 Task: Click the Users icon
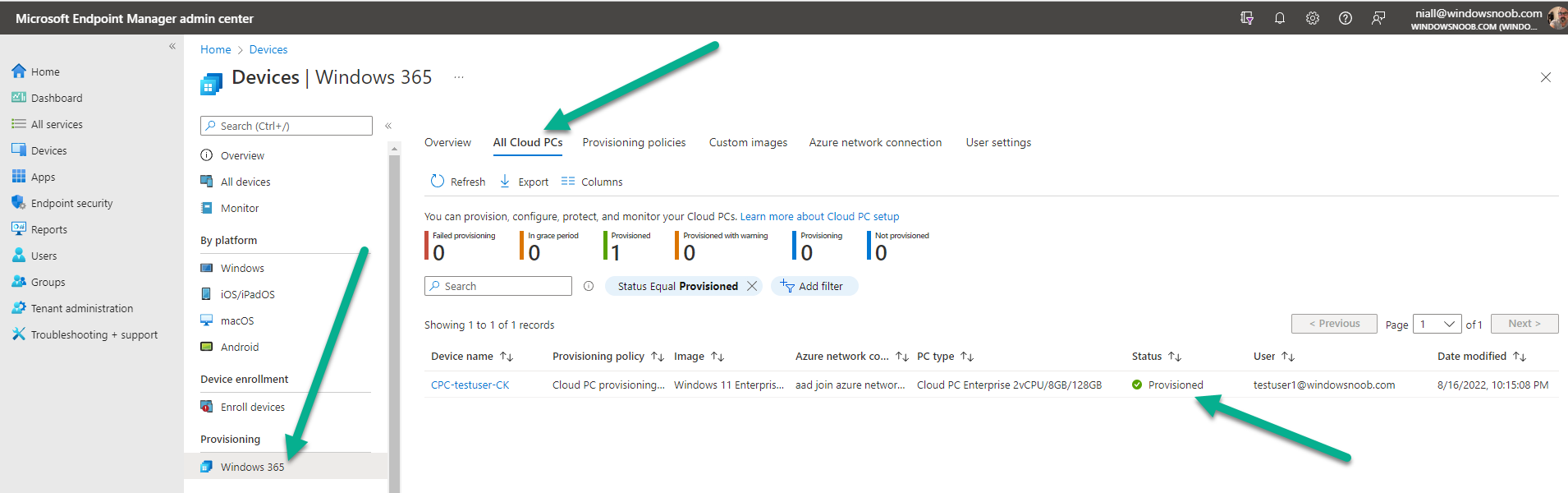pos(19,256)
